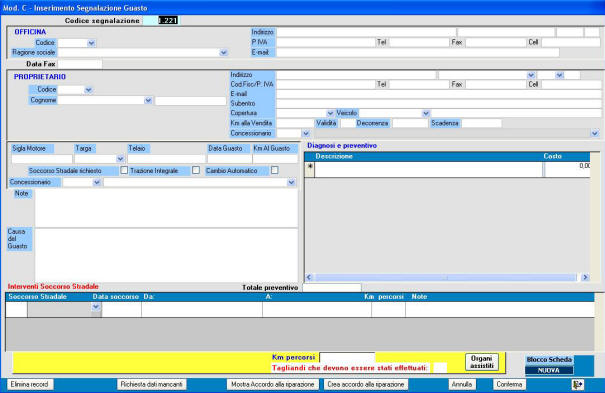Image resolution: width=605 pixels, height=393 pixels.
Task: Expand the Ragione sociale dropdown
Action: click(223, 52)
